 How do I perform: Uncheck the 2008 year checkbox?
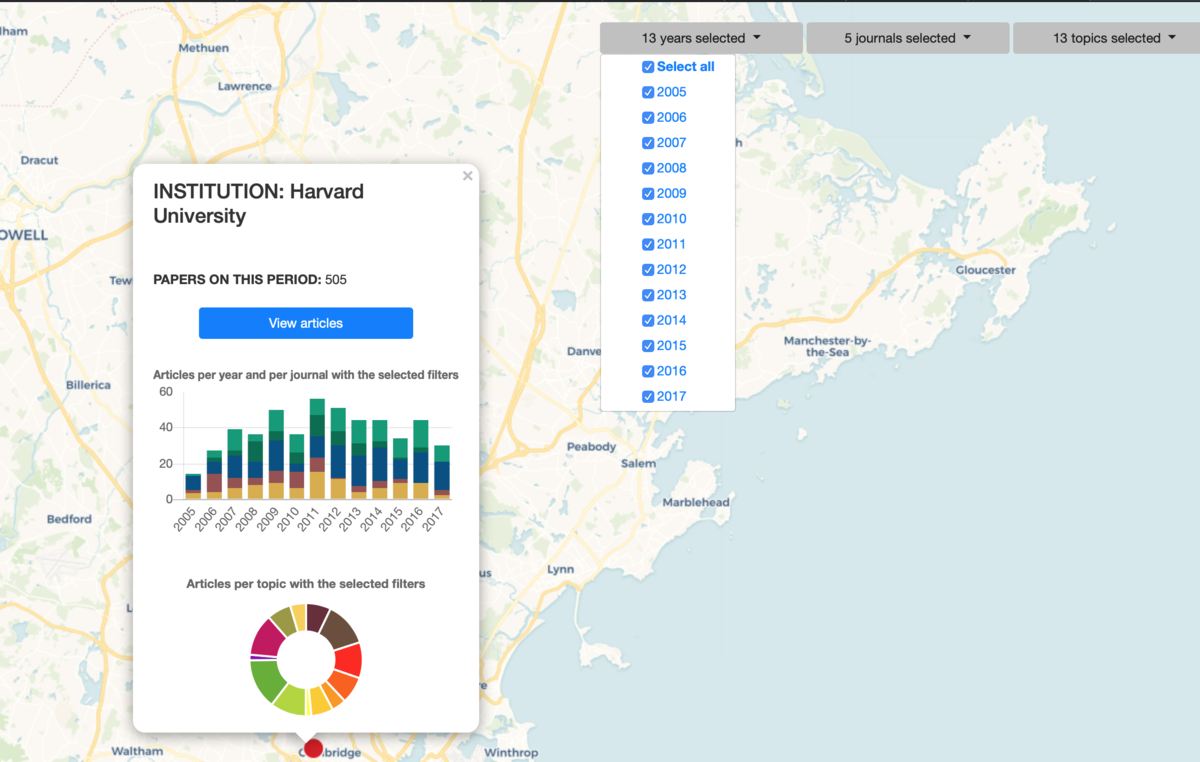[648, 168]
